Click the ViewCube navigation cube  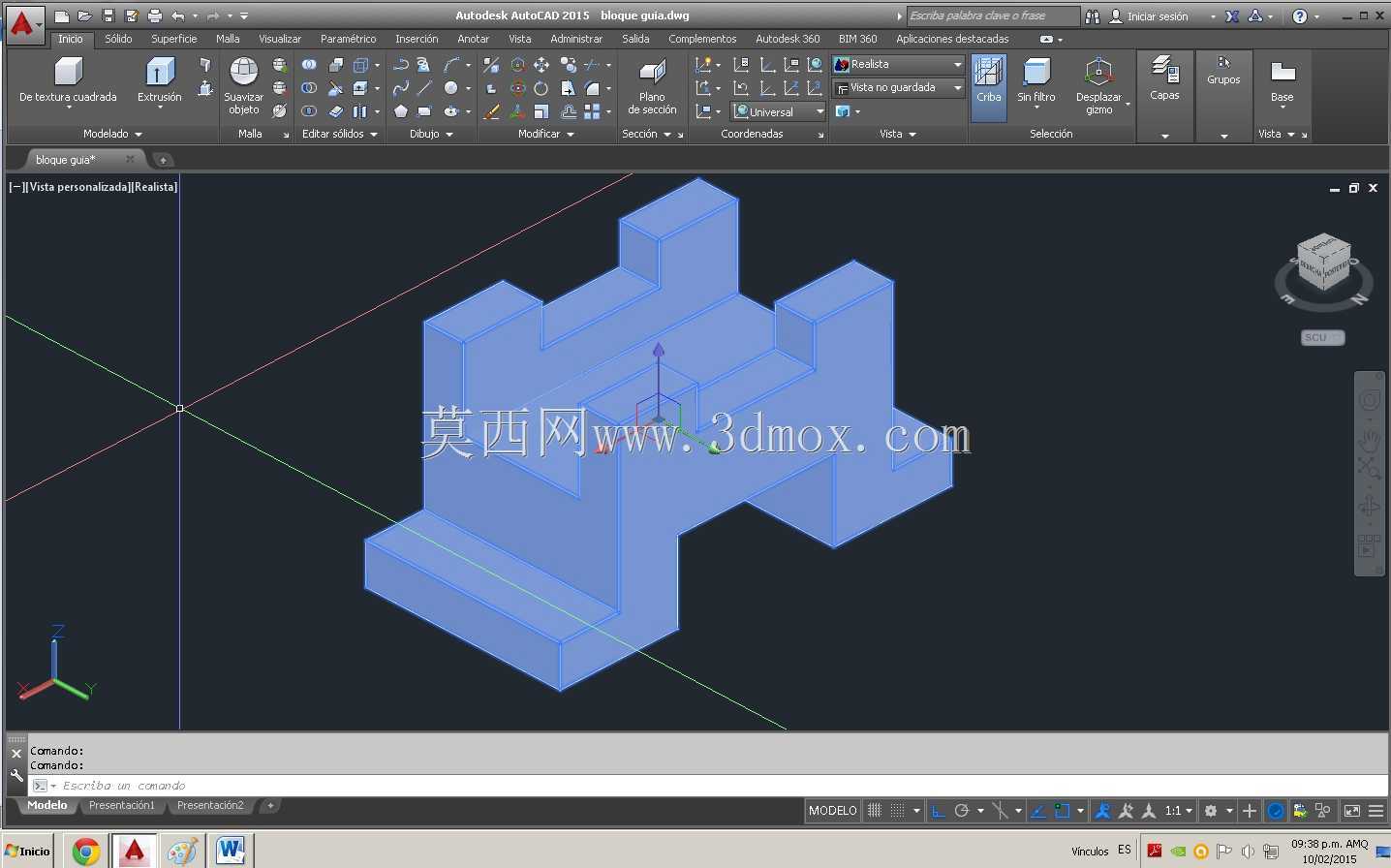1323,263
